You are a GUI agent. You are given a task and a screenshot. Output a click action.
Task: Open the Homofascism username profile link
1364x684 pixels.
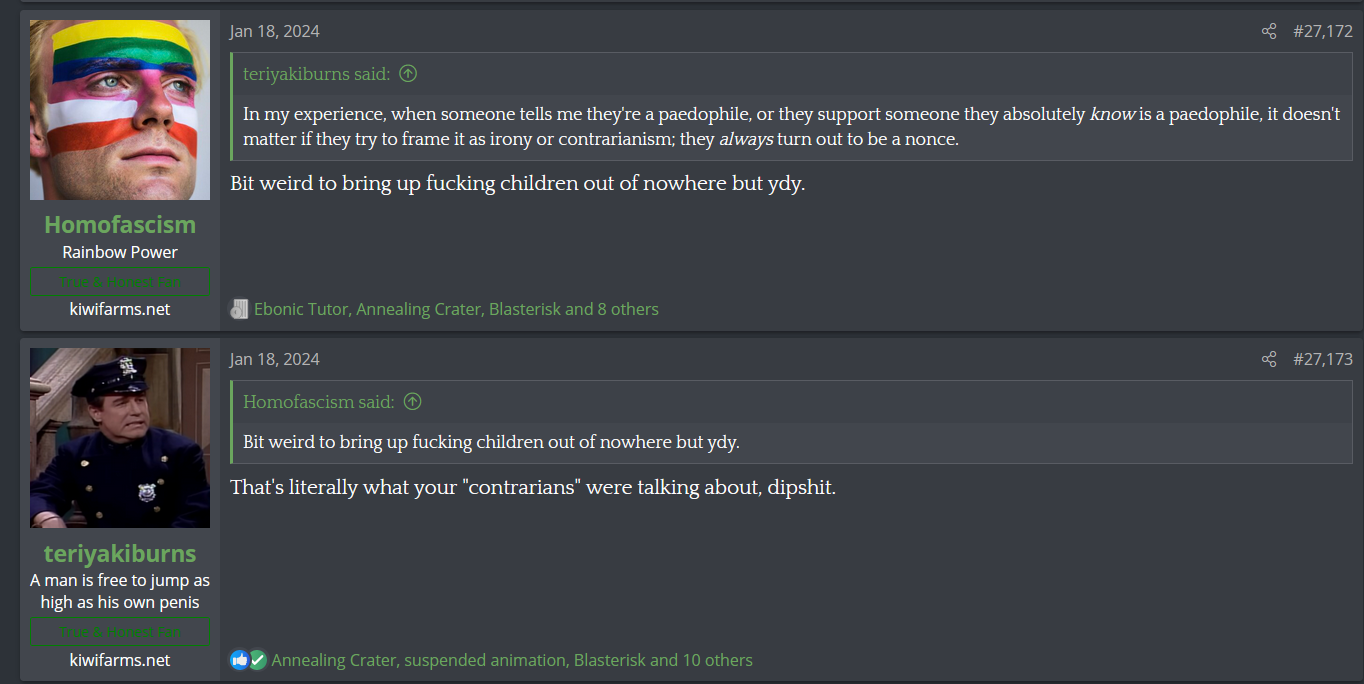(x=120, y=224)
